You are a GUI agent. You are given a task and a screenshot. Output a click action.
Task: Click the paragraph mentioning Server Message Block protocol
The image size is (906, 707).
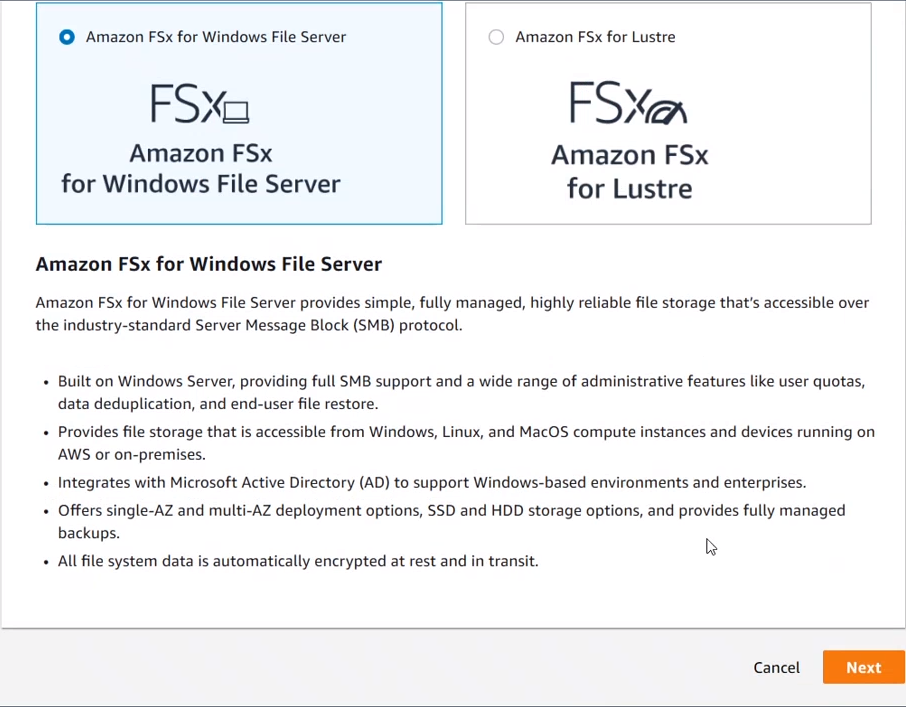click(x=452, y=313)
